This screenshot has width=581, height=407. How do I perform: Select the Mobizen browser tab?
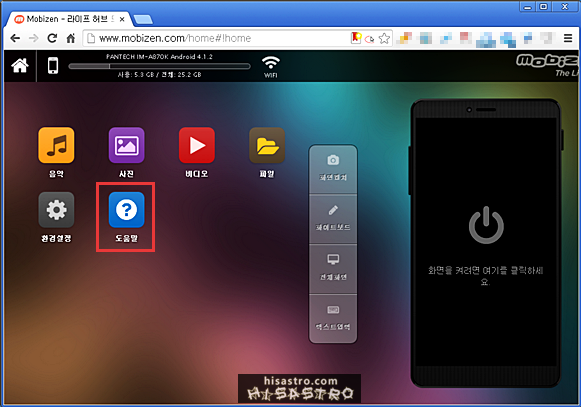click(70, 19)
